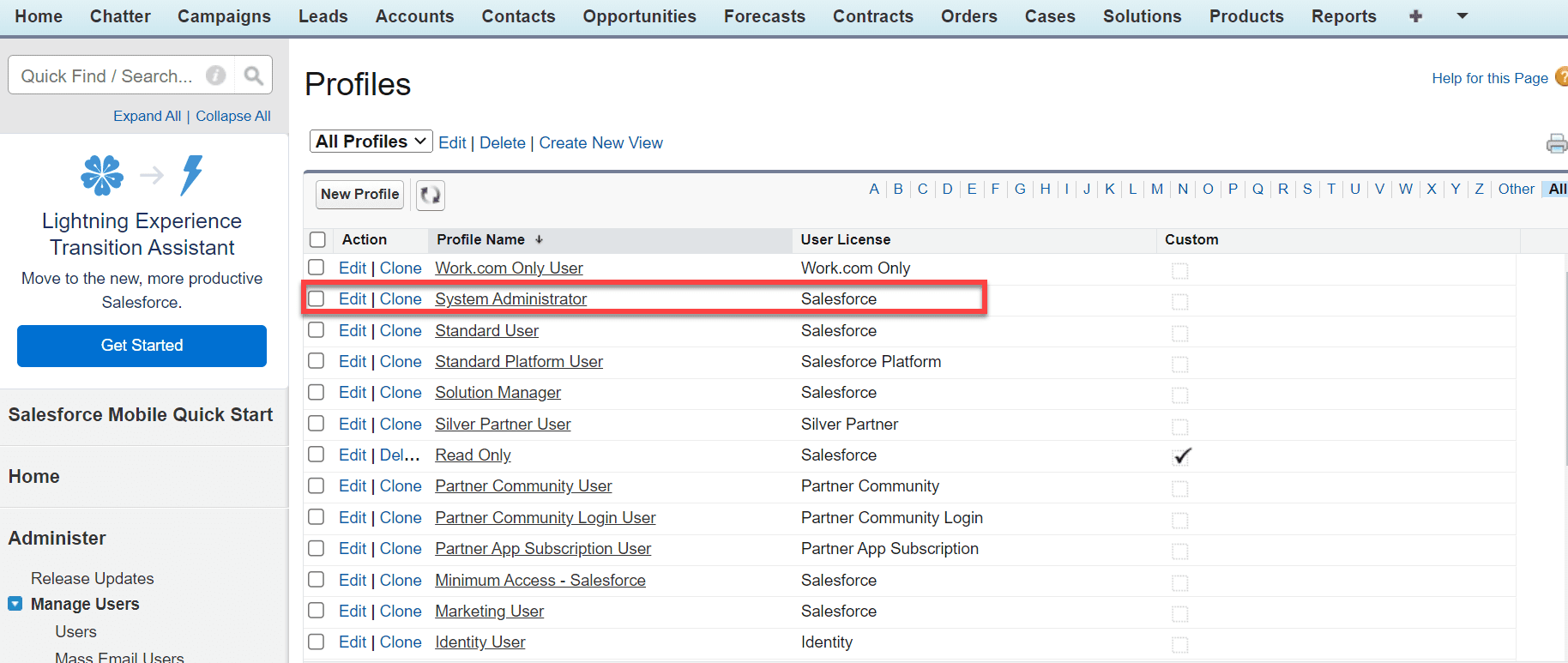This screenshot has height=663, width=1568.
Task: Edit the Solution Manager profile
Action: click(353, 392)
